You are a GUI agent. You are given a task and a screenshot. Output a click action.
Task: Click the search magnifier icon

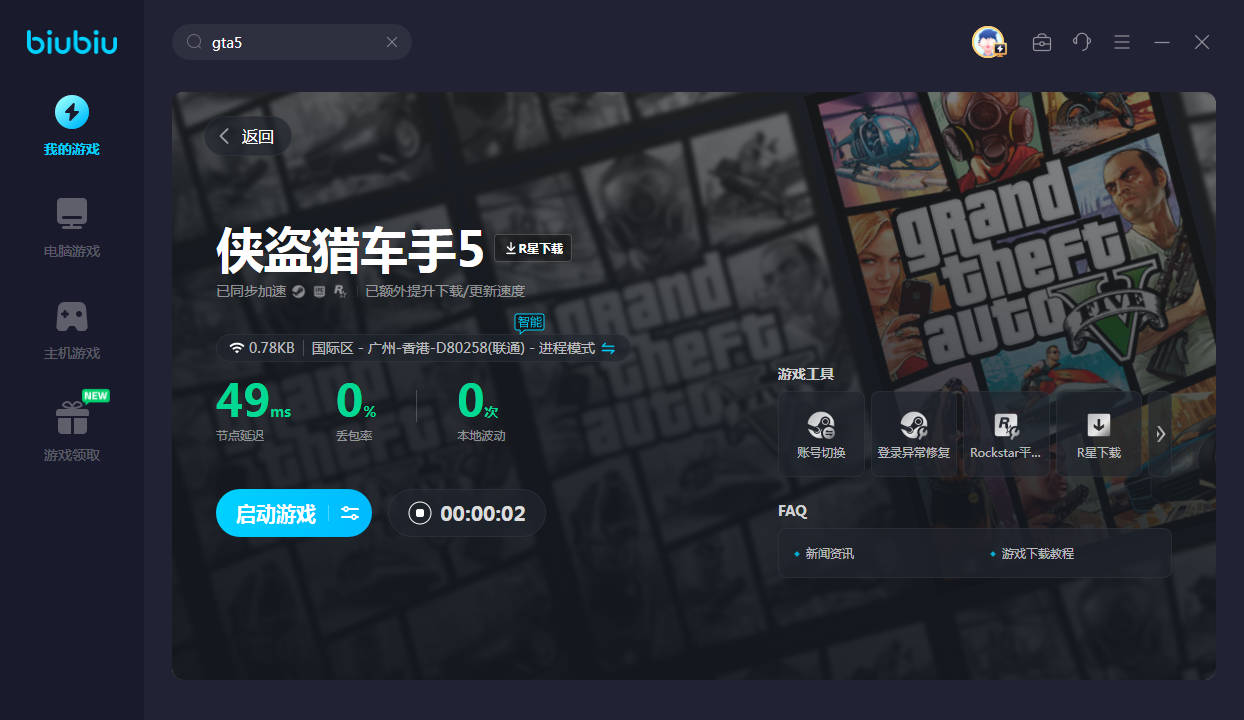coord(195,42)
